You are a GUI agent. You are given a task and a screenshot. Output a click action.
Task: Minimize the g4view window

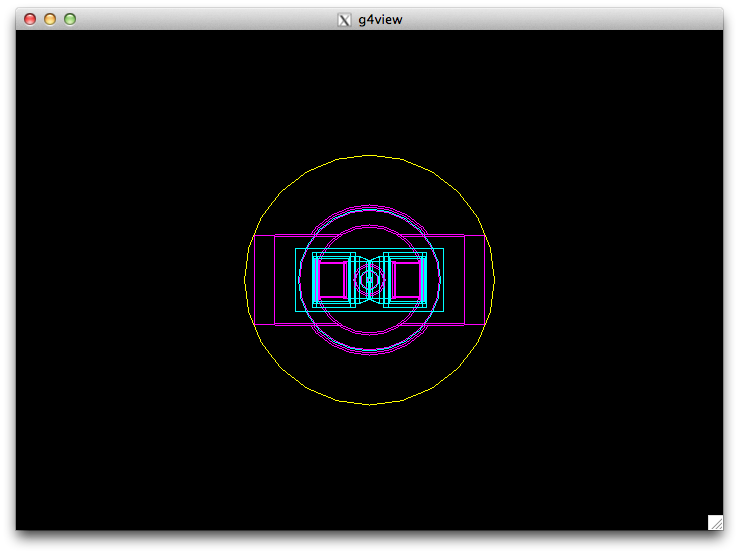tap(50, 19)
